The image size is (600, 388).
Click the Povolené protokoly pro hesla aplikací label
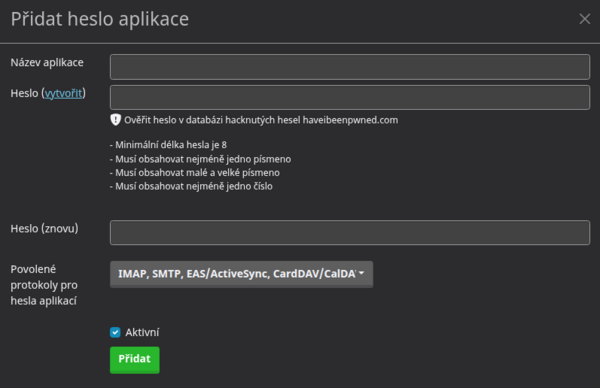(x=44, y=285)
